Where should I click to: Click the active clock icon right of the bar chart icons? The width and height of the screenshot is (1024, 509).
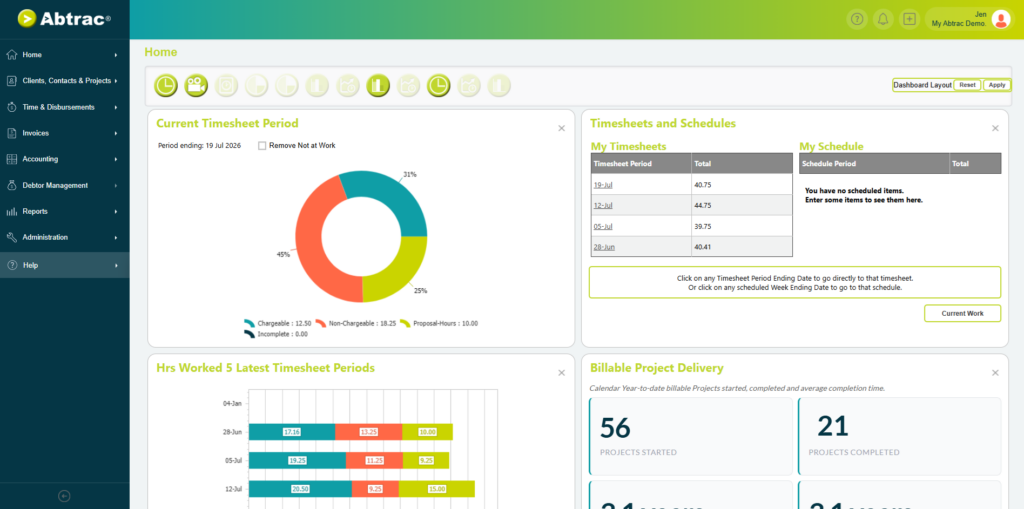[439, 86]
